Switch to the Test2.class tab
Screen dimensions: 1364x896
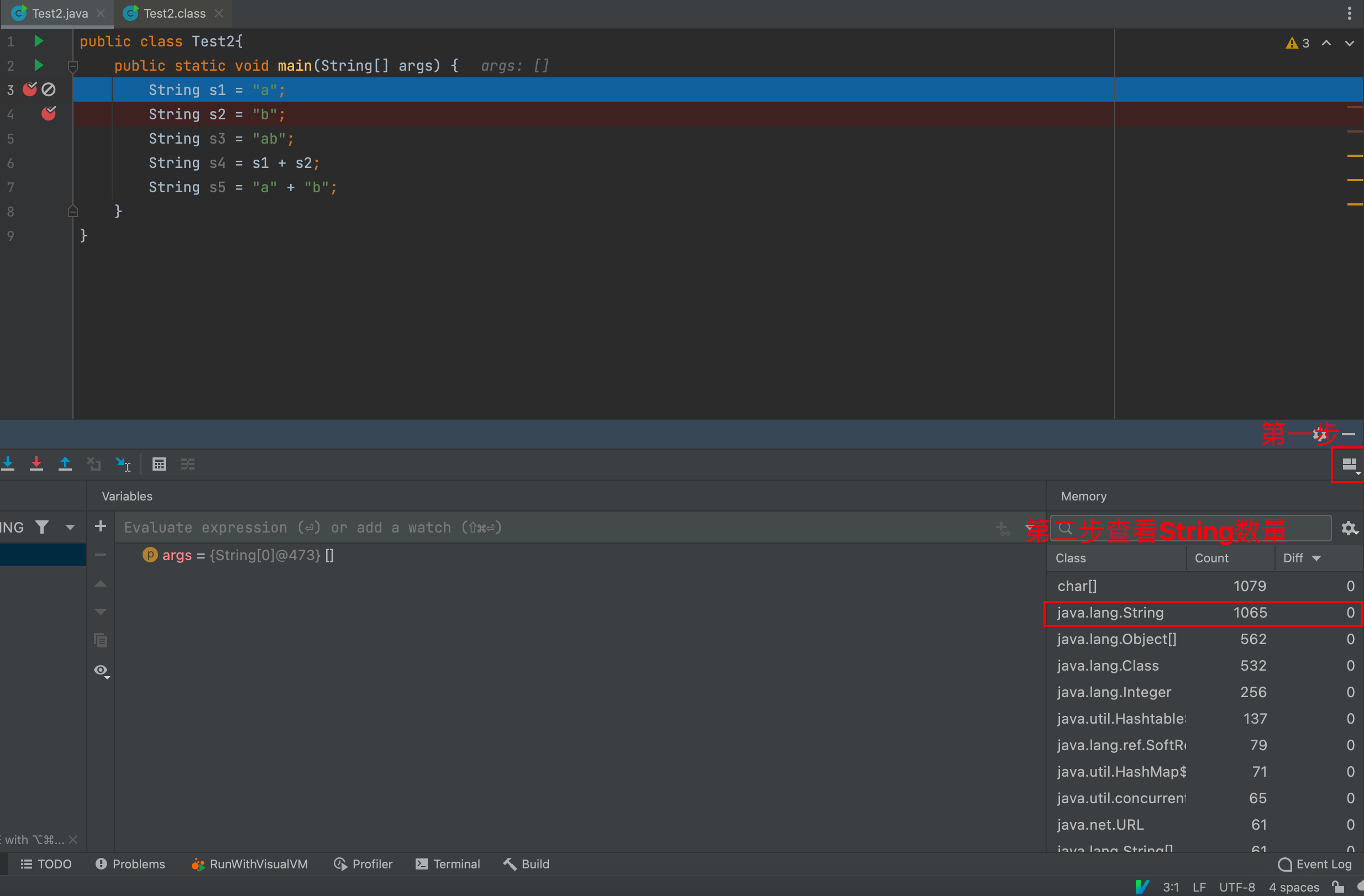(174, 13)
